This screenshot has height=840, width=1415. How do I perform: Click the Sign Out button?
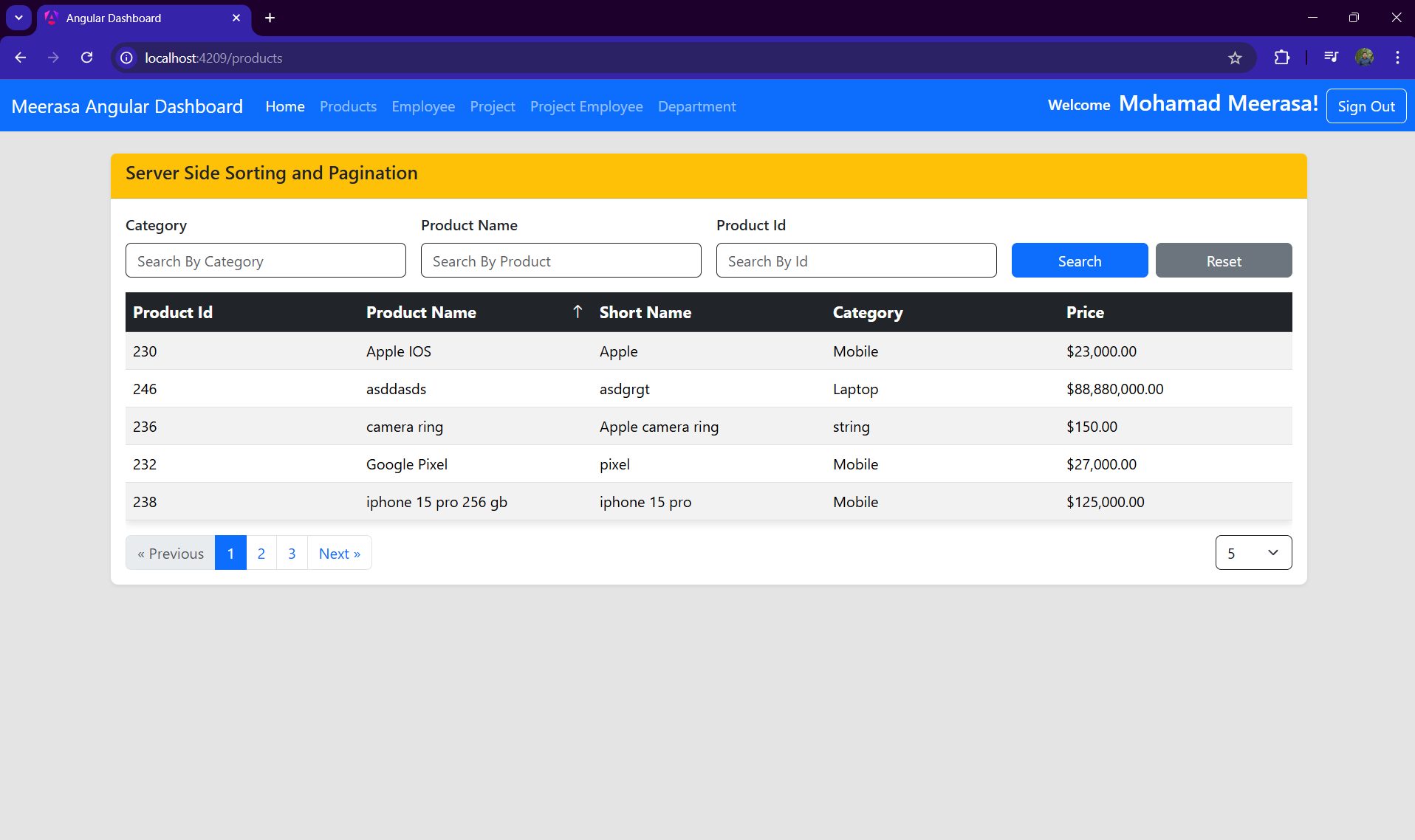(x=1366, y=106)
